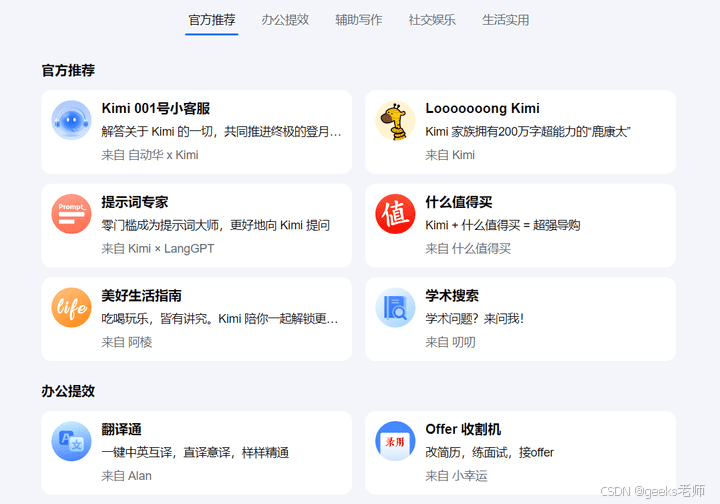Go to the 生活实用 tab

tap(506, 20)
